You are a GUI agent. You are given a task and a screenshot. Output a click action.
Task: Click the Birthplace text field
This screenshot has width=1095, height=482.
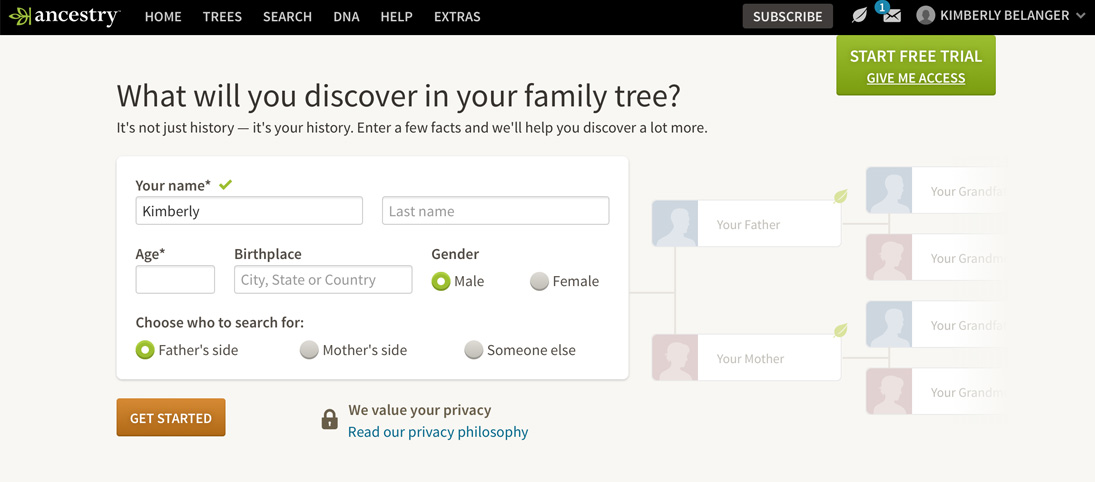323,280
